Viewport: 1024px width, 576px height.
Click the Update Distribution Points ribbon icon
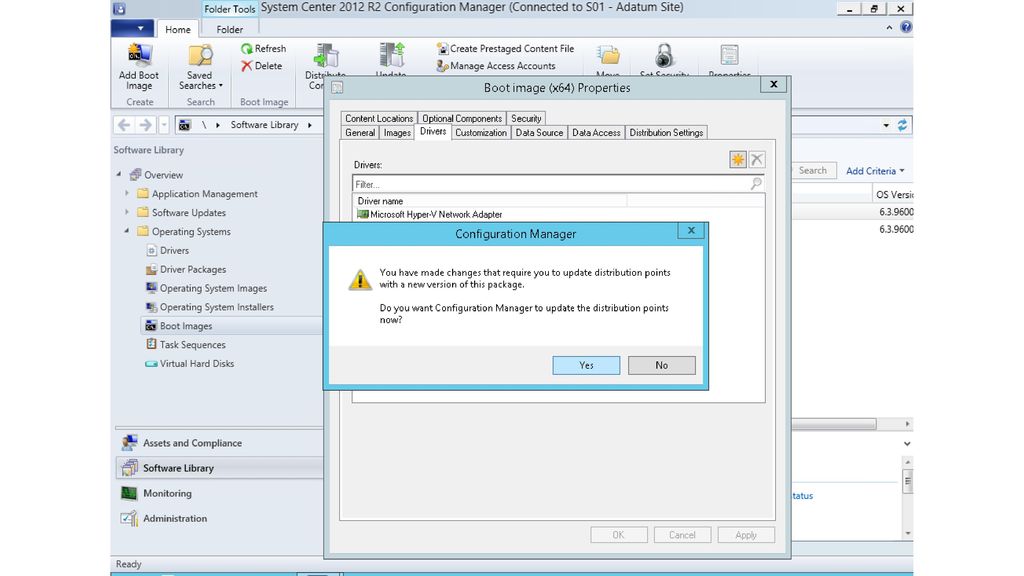392,56
